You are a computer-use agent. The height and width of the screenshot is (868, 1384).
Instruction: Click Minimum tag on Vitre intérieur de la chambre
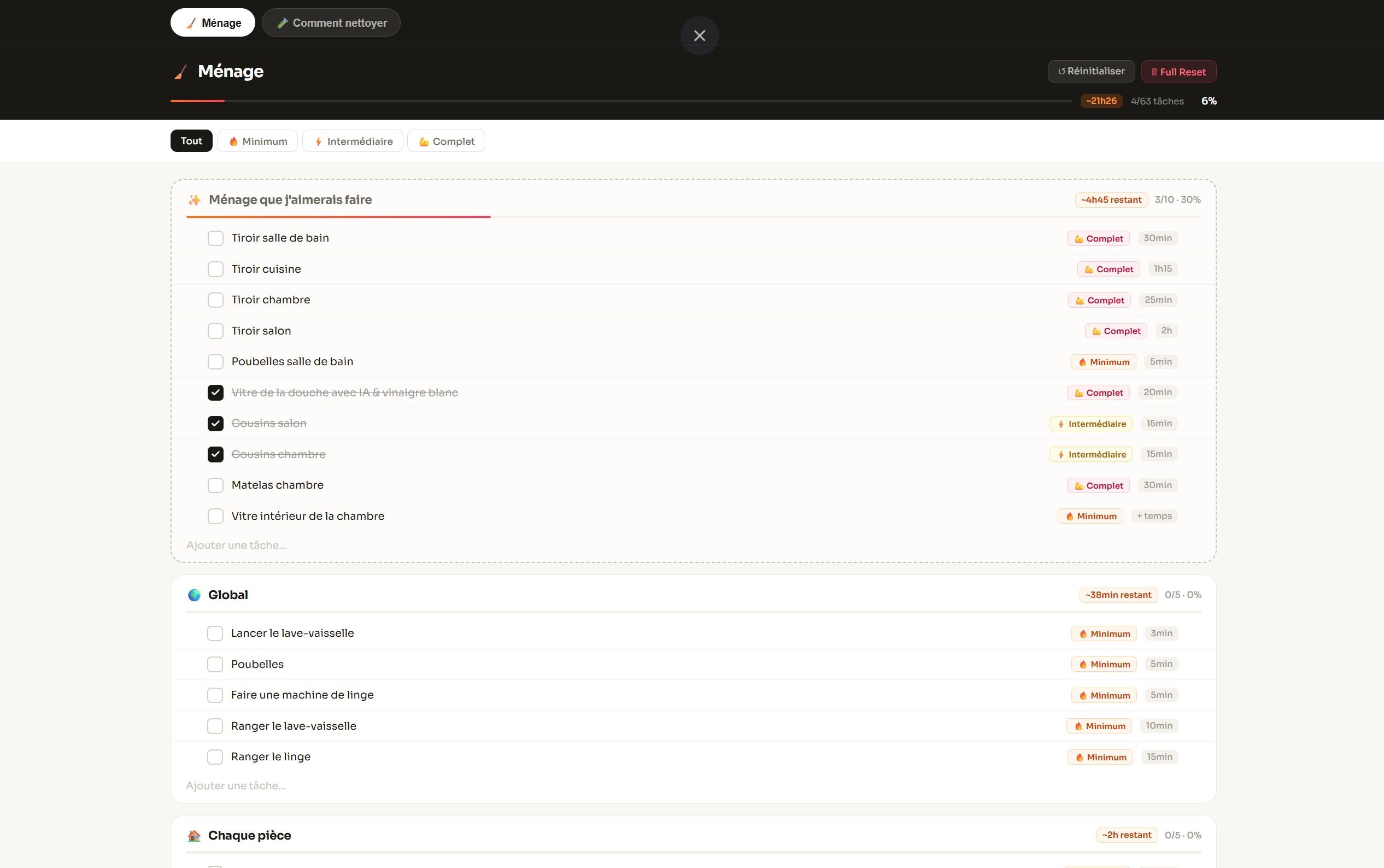[1090, 516]
